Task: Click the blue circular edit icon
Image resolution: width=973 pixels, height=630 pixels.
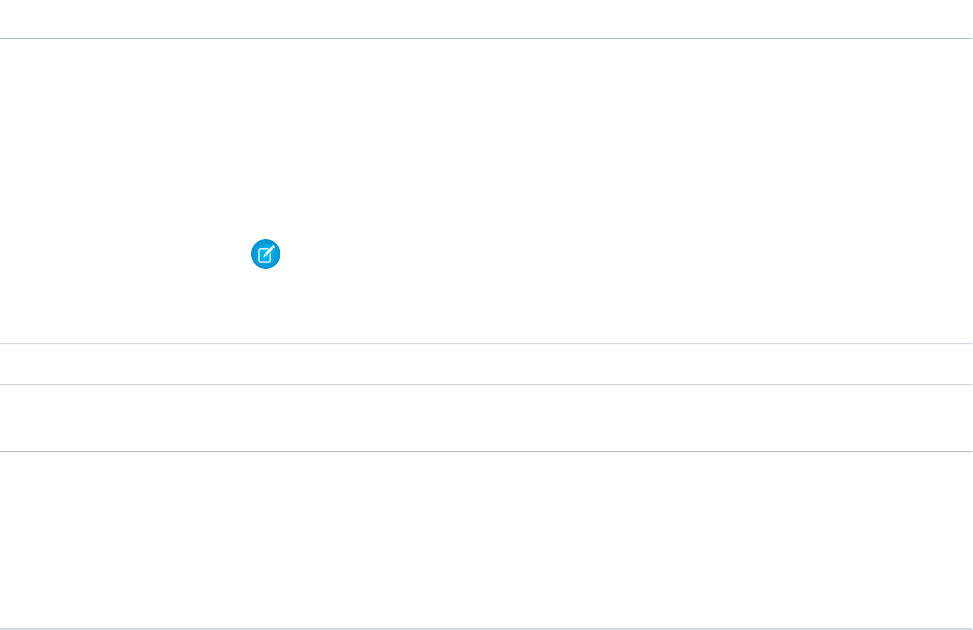Action: (x=265, y=255)
